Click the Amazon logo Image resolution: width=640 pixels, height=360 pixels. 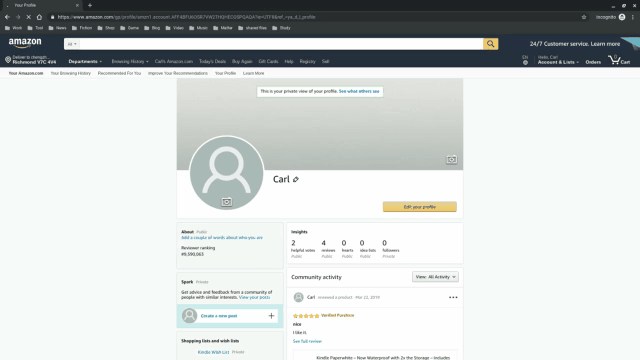[25, 43]
